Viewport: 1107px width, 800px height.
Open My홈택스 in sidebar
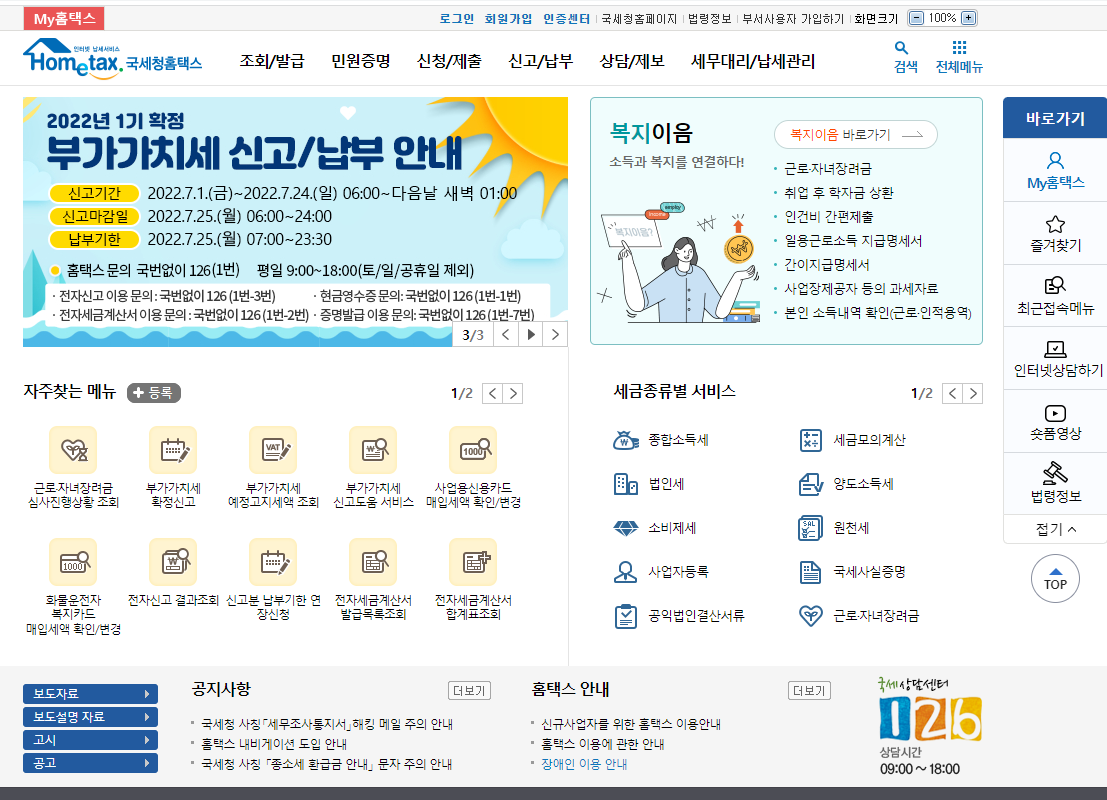pyautogui.click(x=1055, y=170)
